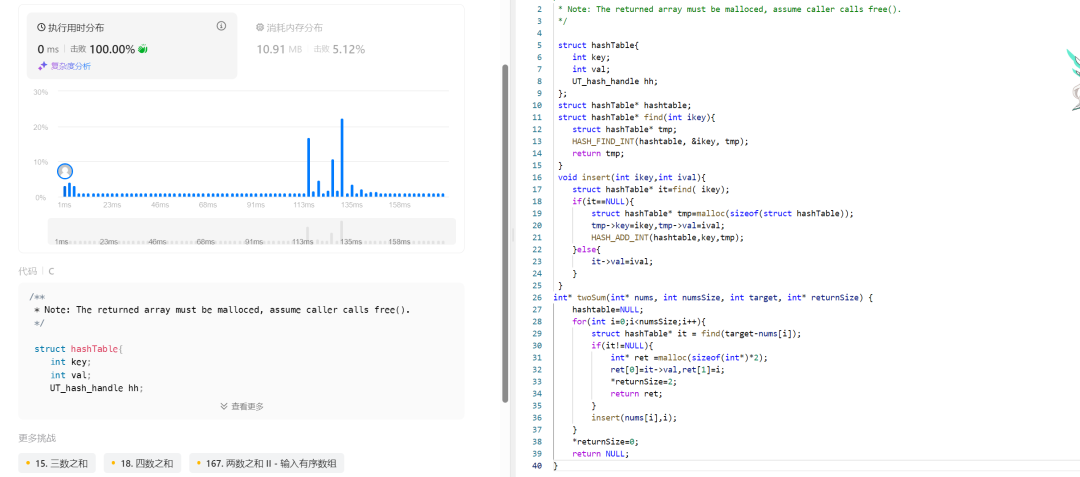
Task: Open related problem 15. 三数之和
Action: [x=57, y=463]
